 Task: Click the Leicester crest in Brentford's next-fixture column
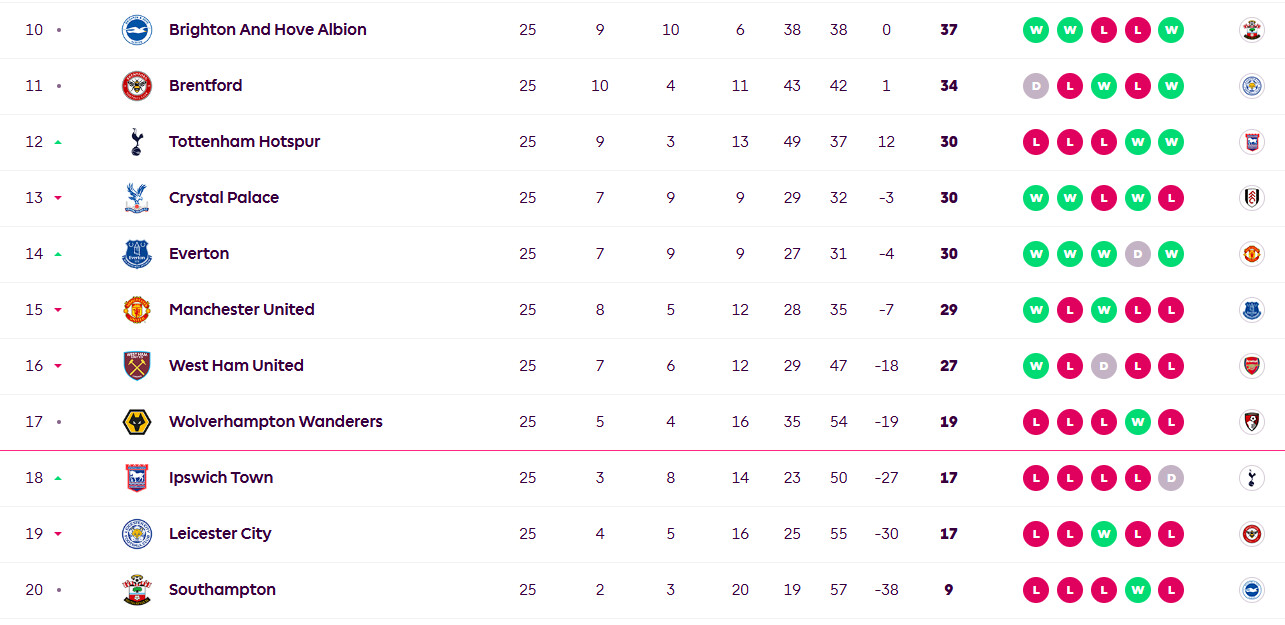click(1251, 86)
